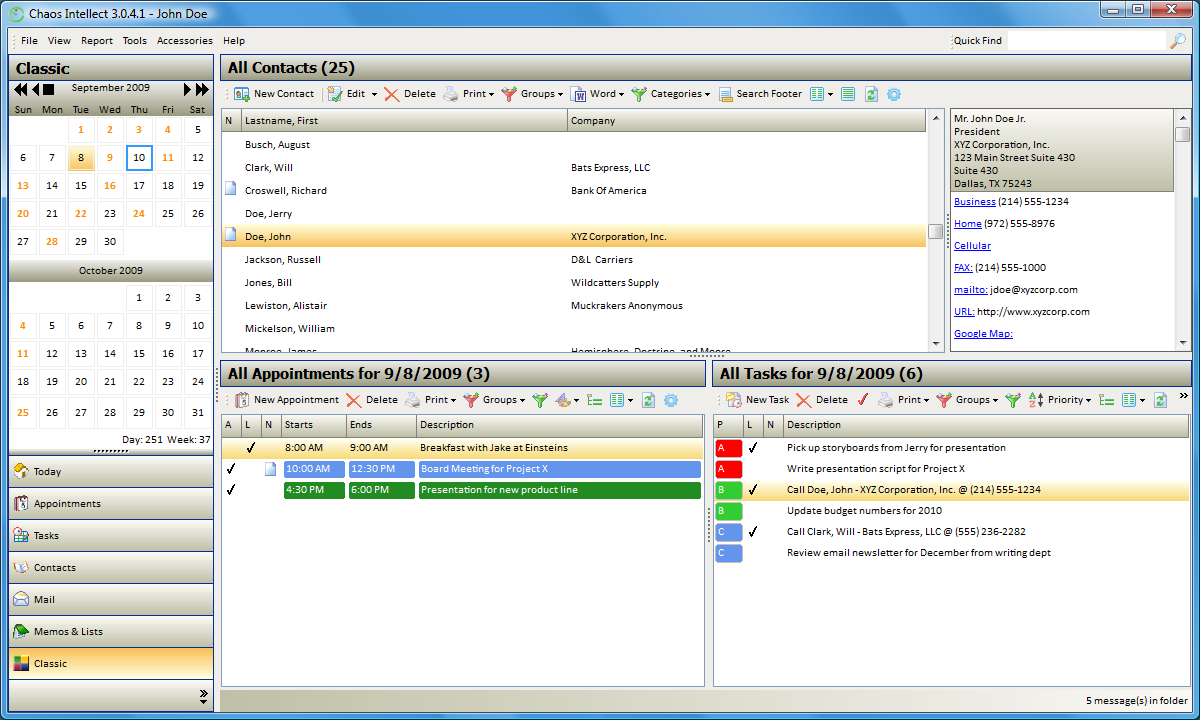This screenshot has width=1200, height=720.
Task: Click the mailto: link
Action: click(971, 290)
